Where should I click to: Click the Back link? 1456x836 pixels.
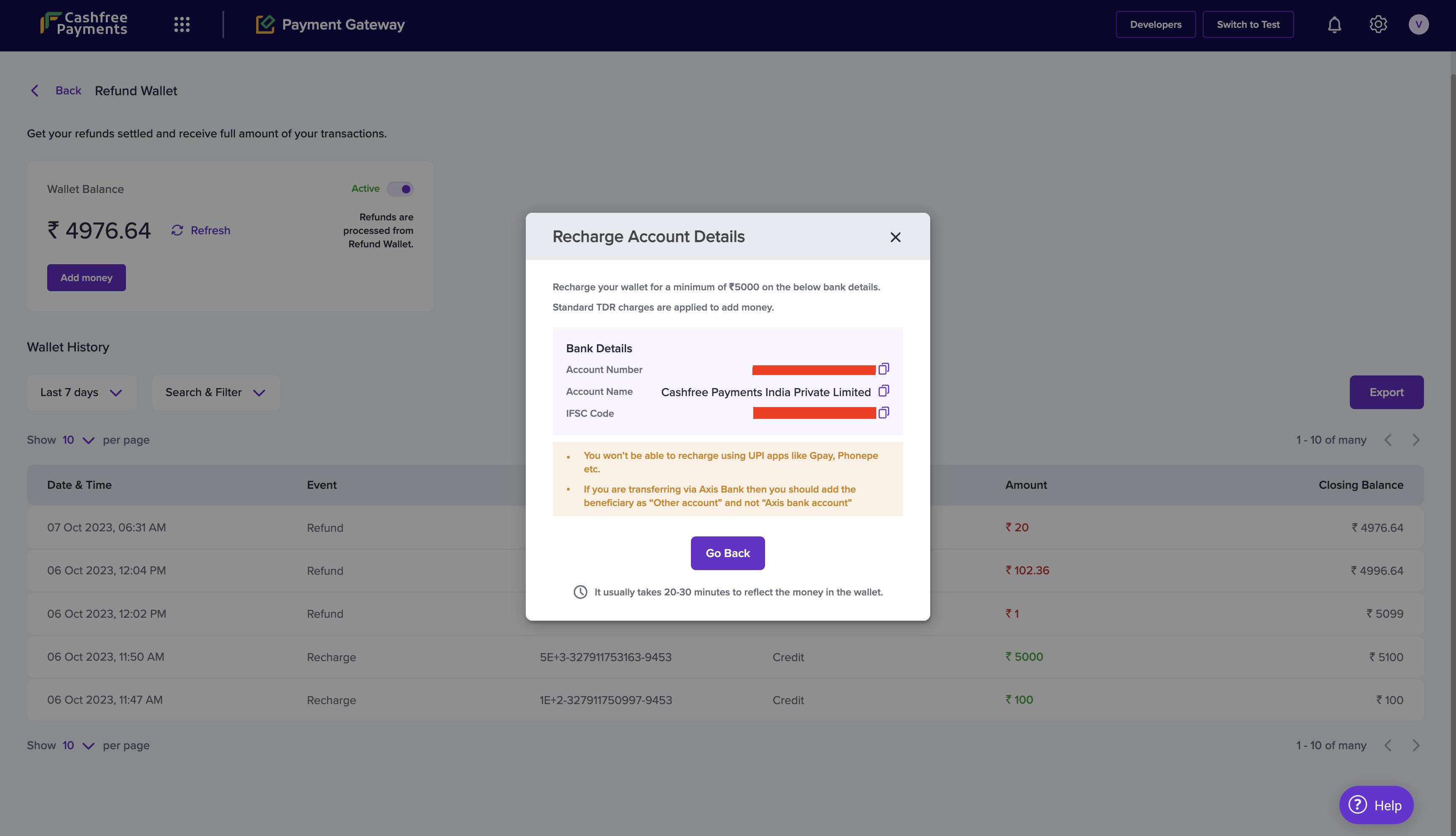[68, 91]
